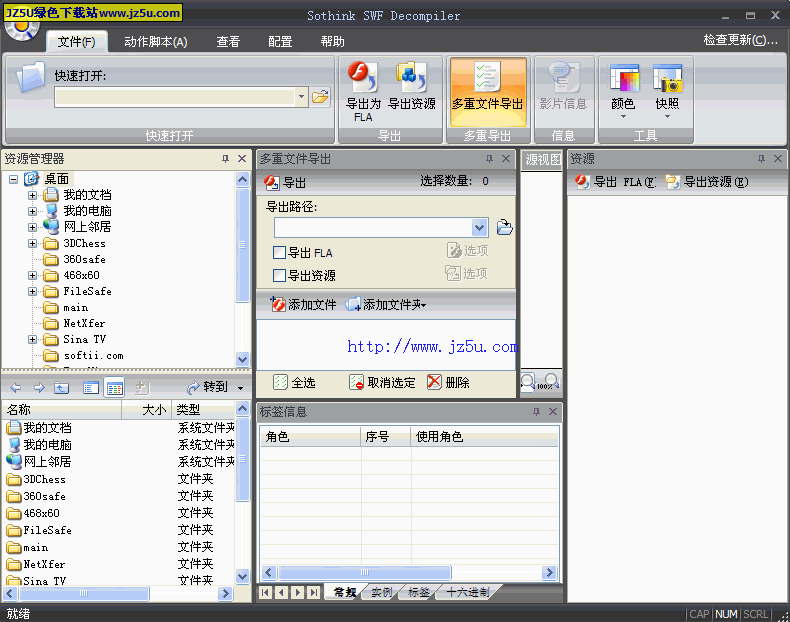Click the http://www.jz5u.com link
The image size is (790, 622).
point(432,347)
